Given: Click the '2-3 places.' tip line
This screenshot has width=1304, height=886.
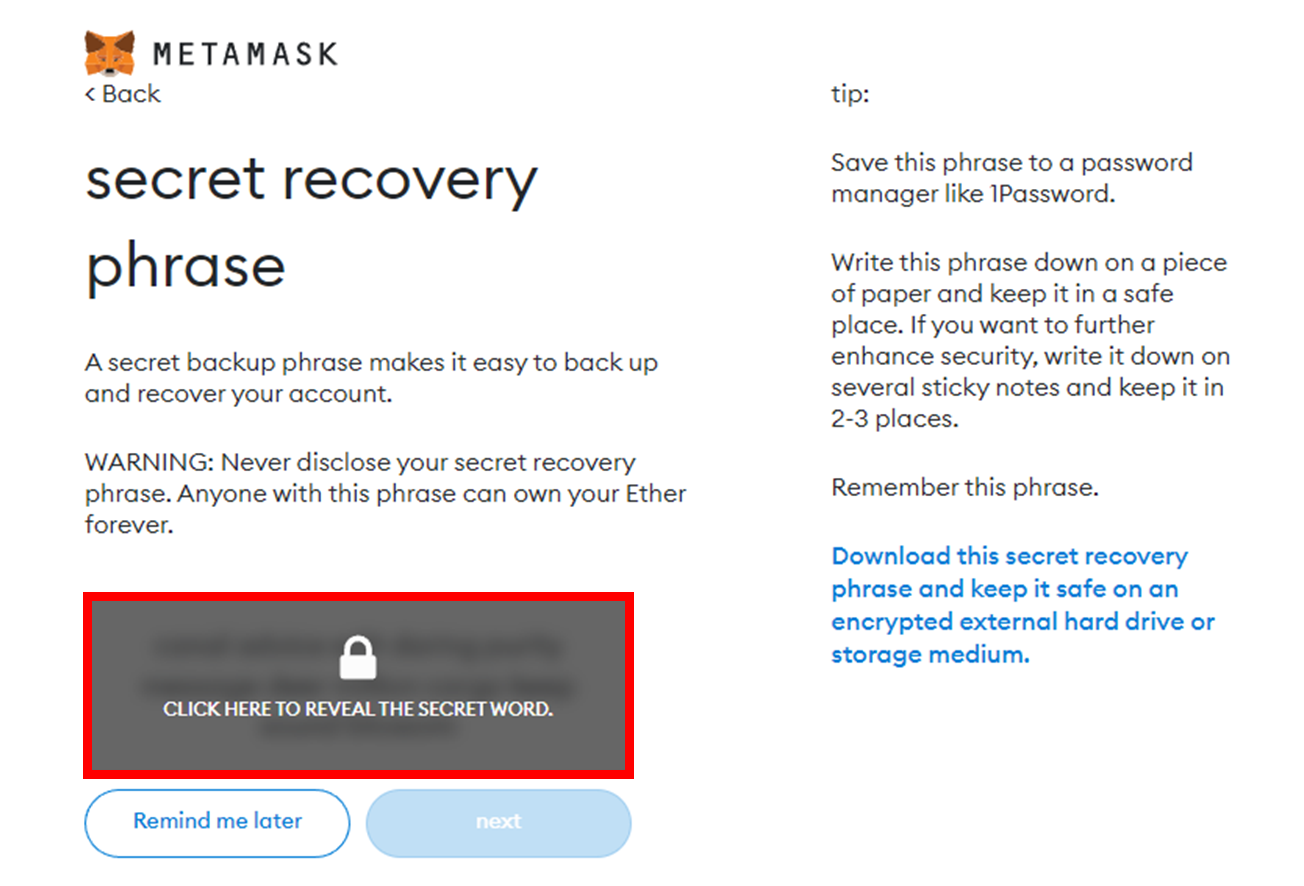Looking at the screenshot, I should click(x=894, y=419).
